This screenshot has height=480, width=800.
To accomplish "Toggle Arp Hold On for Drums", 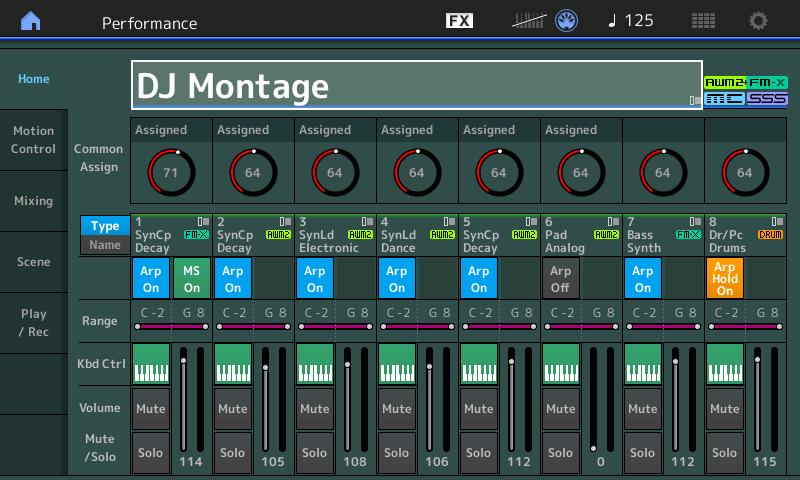I will [724, 278].
